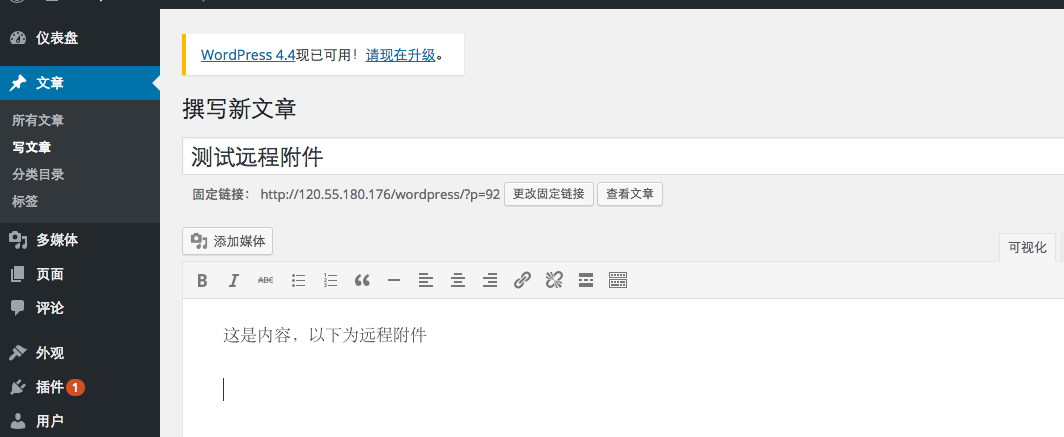Open the 页面 pages menu
This screenshot has width=1064, height=437.
[x=79, y=274]
